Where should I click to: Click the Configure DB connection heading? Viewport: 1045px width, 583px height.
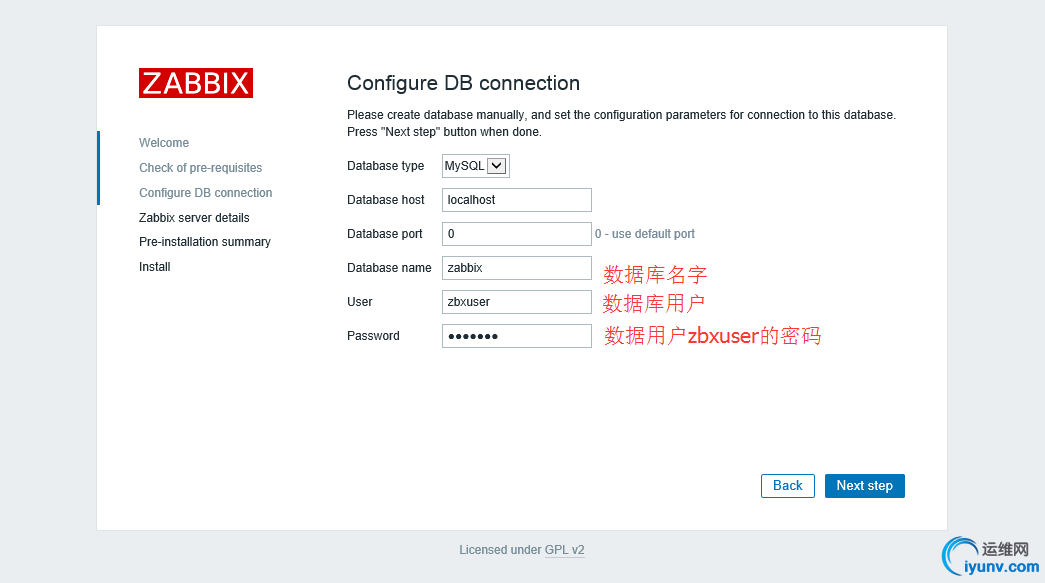[x=463, y=83]
